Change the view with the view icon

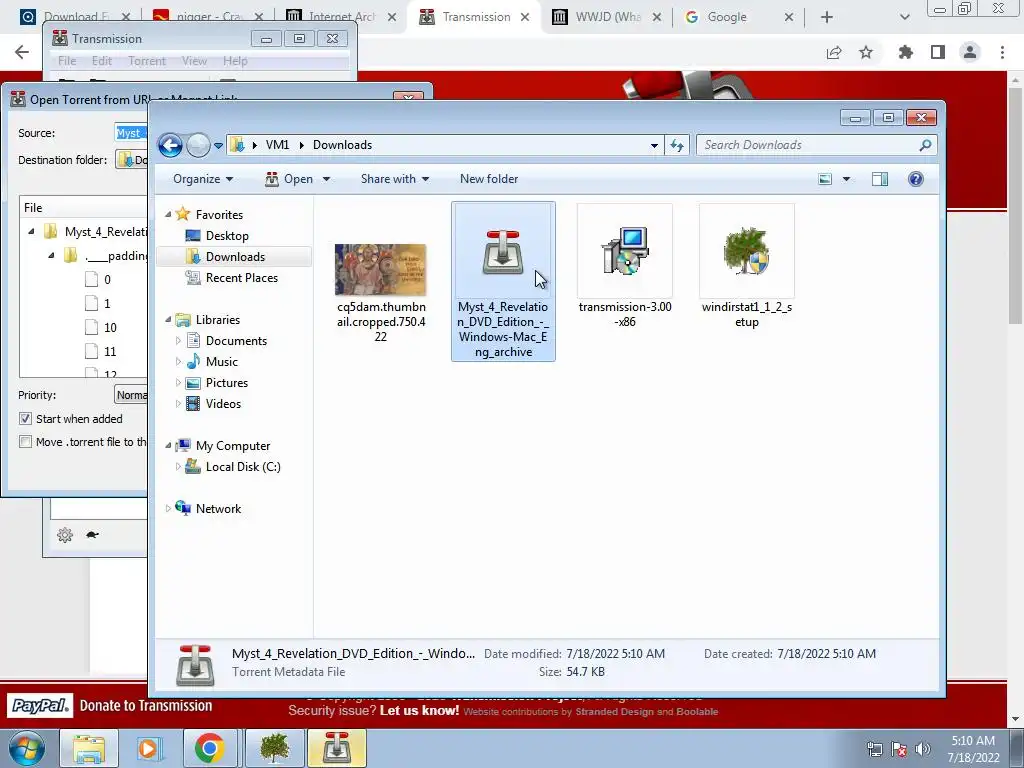tap(825, 179)
